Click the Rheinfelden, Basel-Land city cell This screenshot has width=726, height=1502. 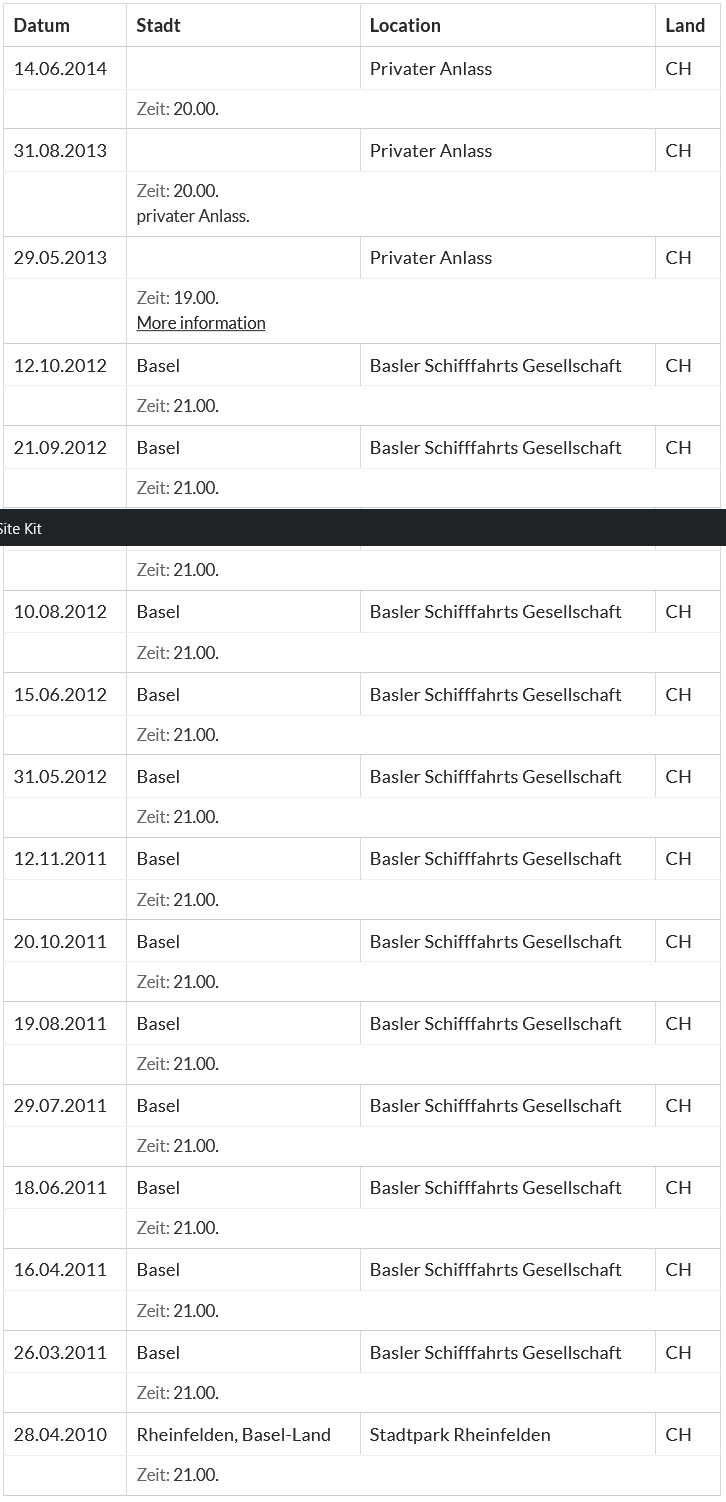click(234, 1435)
